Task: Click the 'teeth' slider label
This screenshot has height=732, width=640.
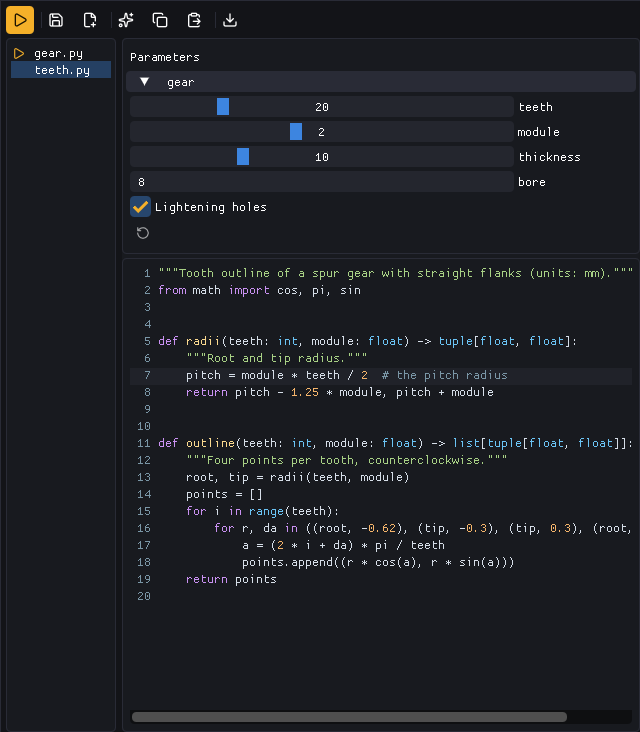Action: [x=535, y=107]
